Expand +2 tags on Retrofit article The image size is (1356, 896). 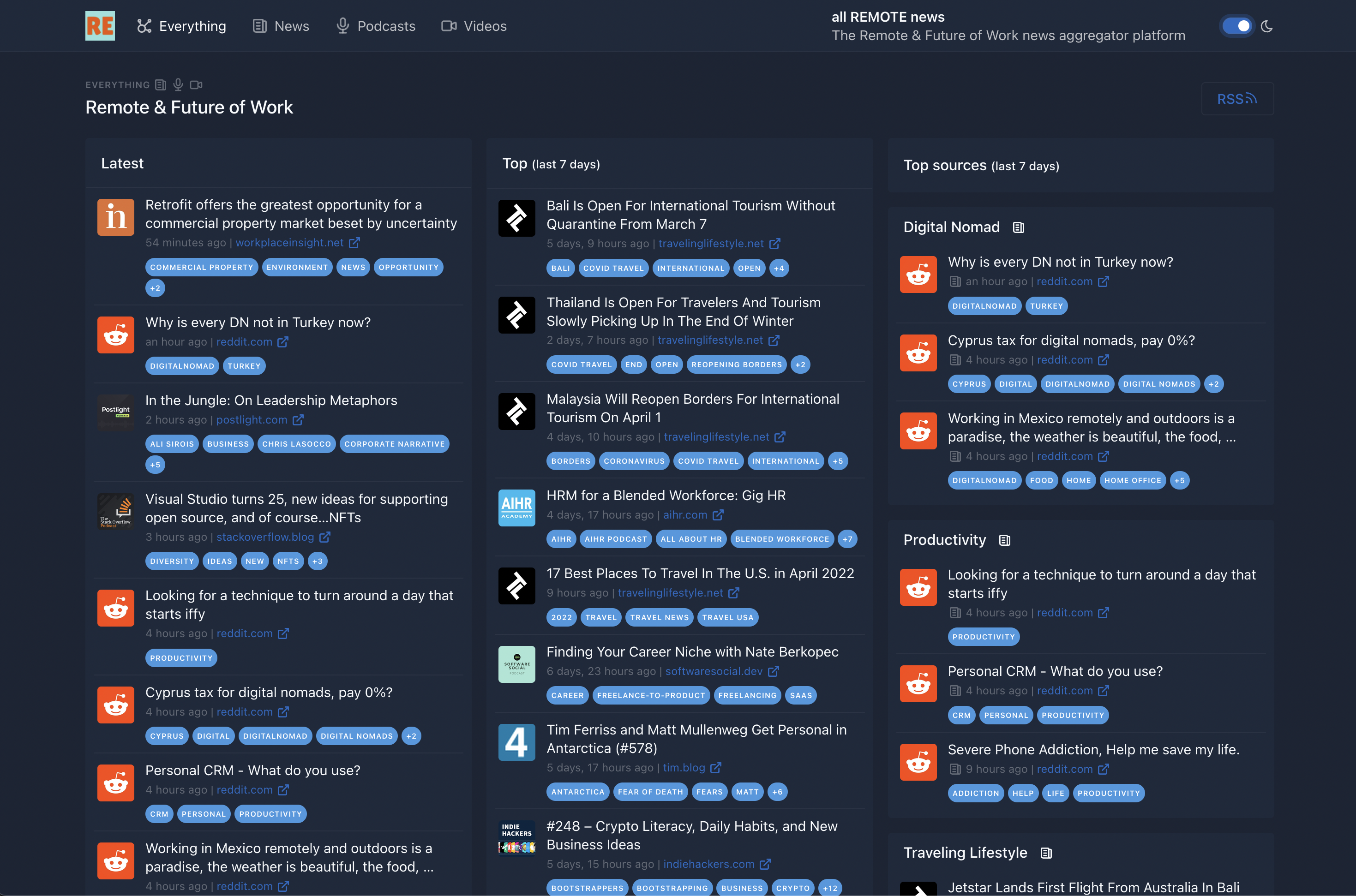tap(155, 288)
